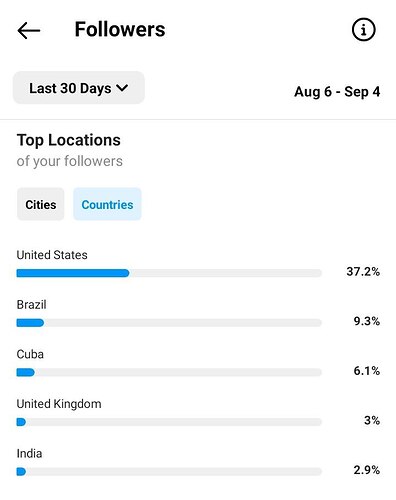
Task: Go back using the arrow icon
Action: click(x=29, y=31)
